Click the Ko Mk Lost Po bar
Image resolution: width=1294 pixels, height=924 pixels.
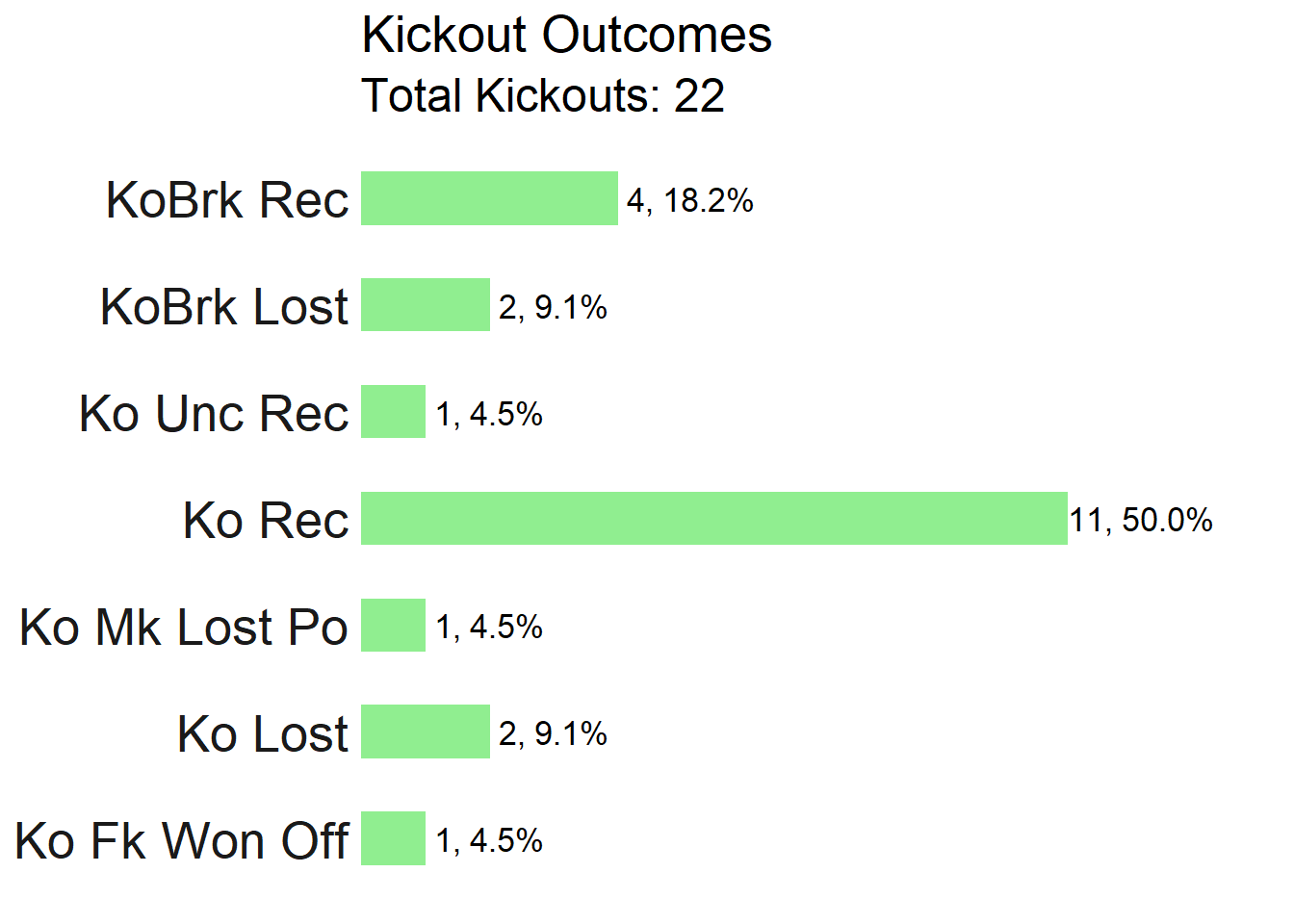[393, 625]
